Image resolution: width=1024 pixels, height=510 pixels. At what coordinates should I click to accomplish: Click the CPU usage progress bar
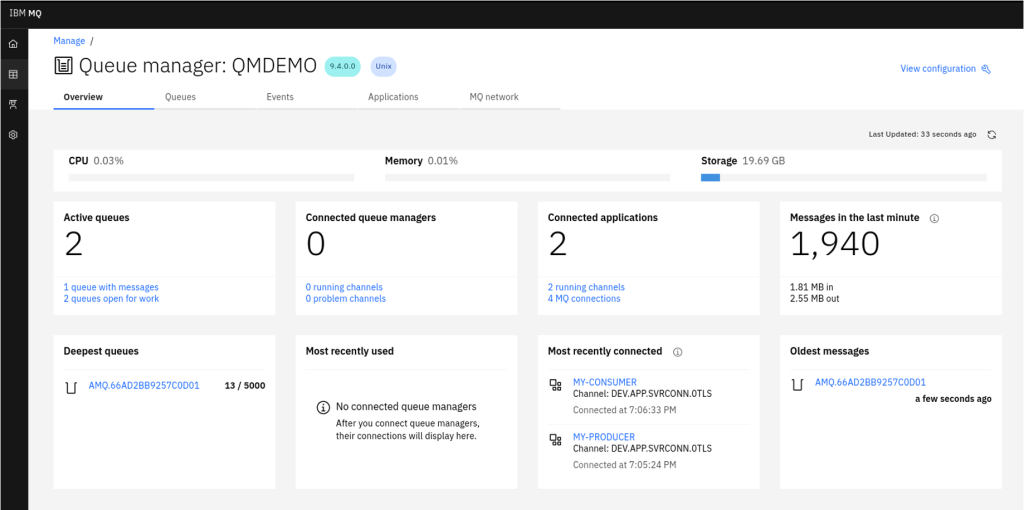coord(211,178)
